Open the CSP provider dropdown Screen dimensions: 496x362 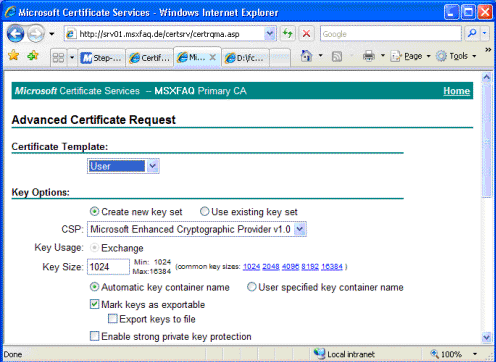pos(197,229)
